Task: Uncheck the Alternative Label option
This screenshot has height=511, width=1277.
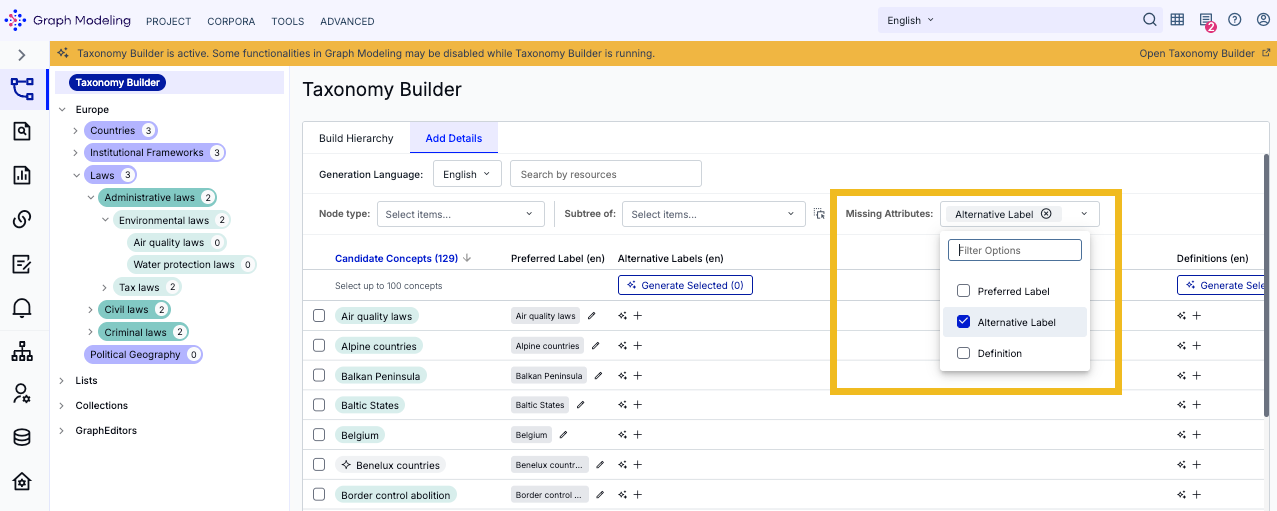Action: coord(964,322)
